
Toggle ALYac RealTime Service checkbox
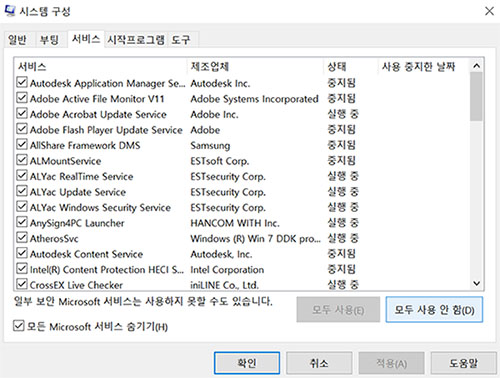[22, 175]
